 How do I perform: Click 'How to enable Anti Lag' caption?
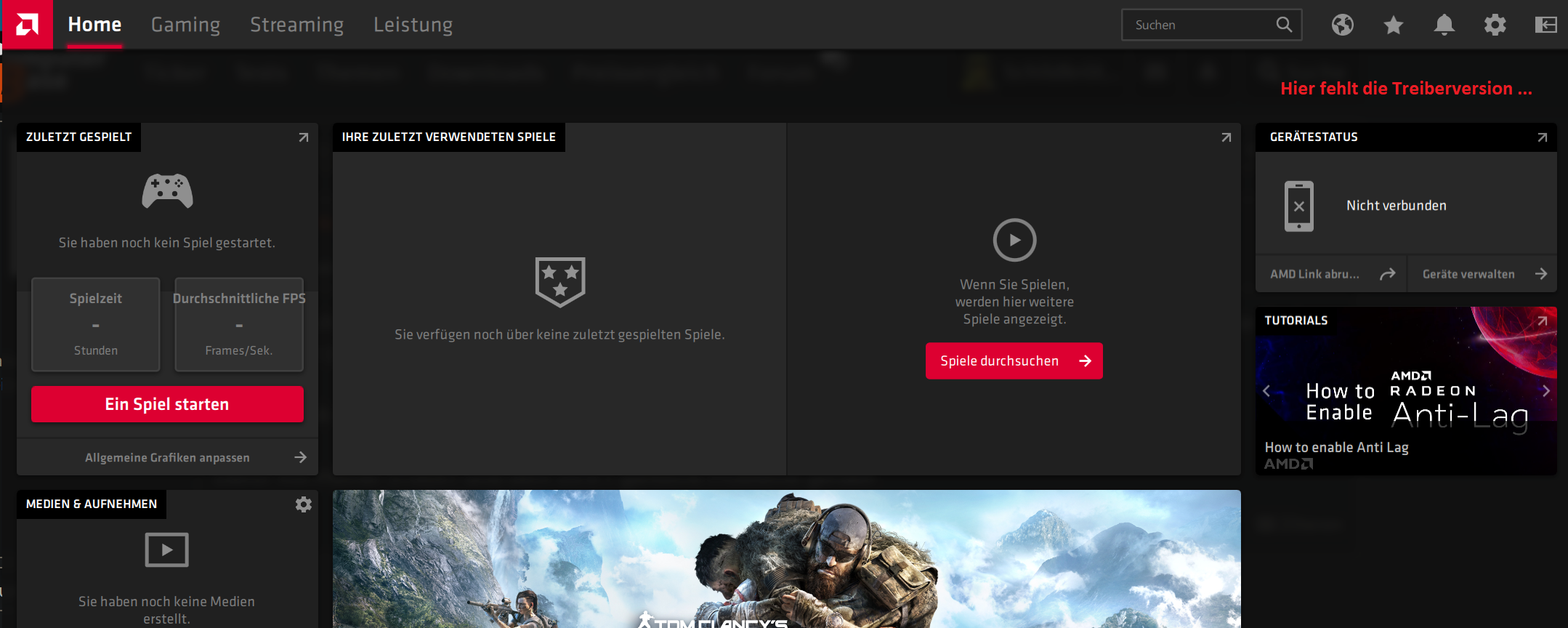(1337, 448)
